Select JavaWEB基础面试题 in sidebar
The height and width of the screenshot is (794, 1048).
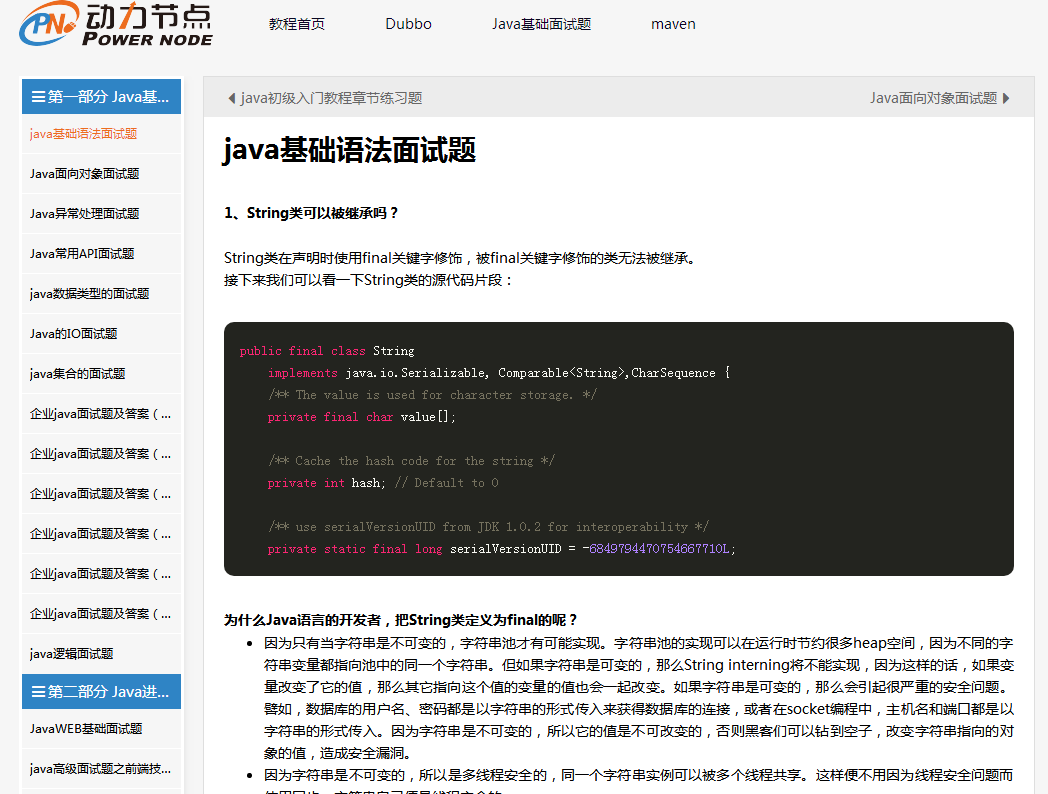click(102, 729)
